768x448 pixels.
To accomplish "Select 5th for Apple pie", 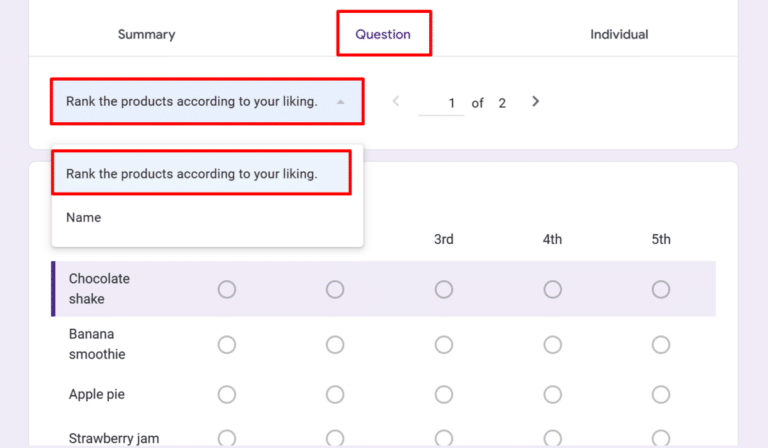I will (661, 394).
